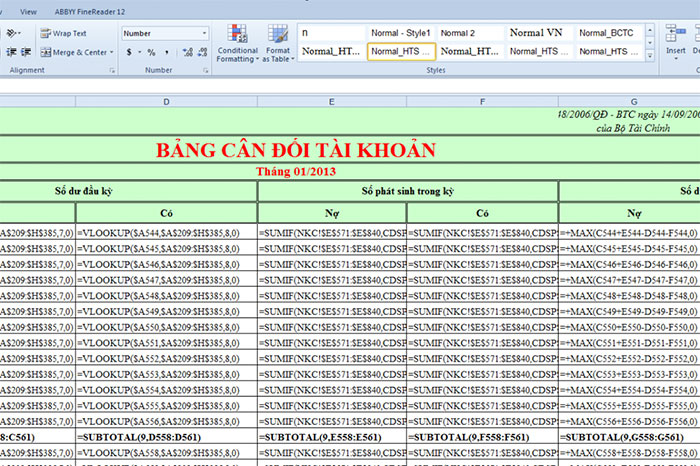Click 'Số phát sinh trong kỳ' header cell
Viewport: 700px width, 466px height.
pos(408,191)
